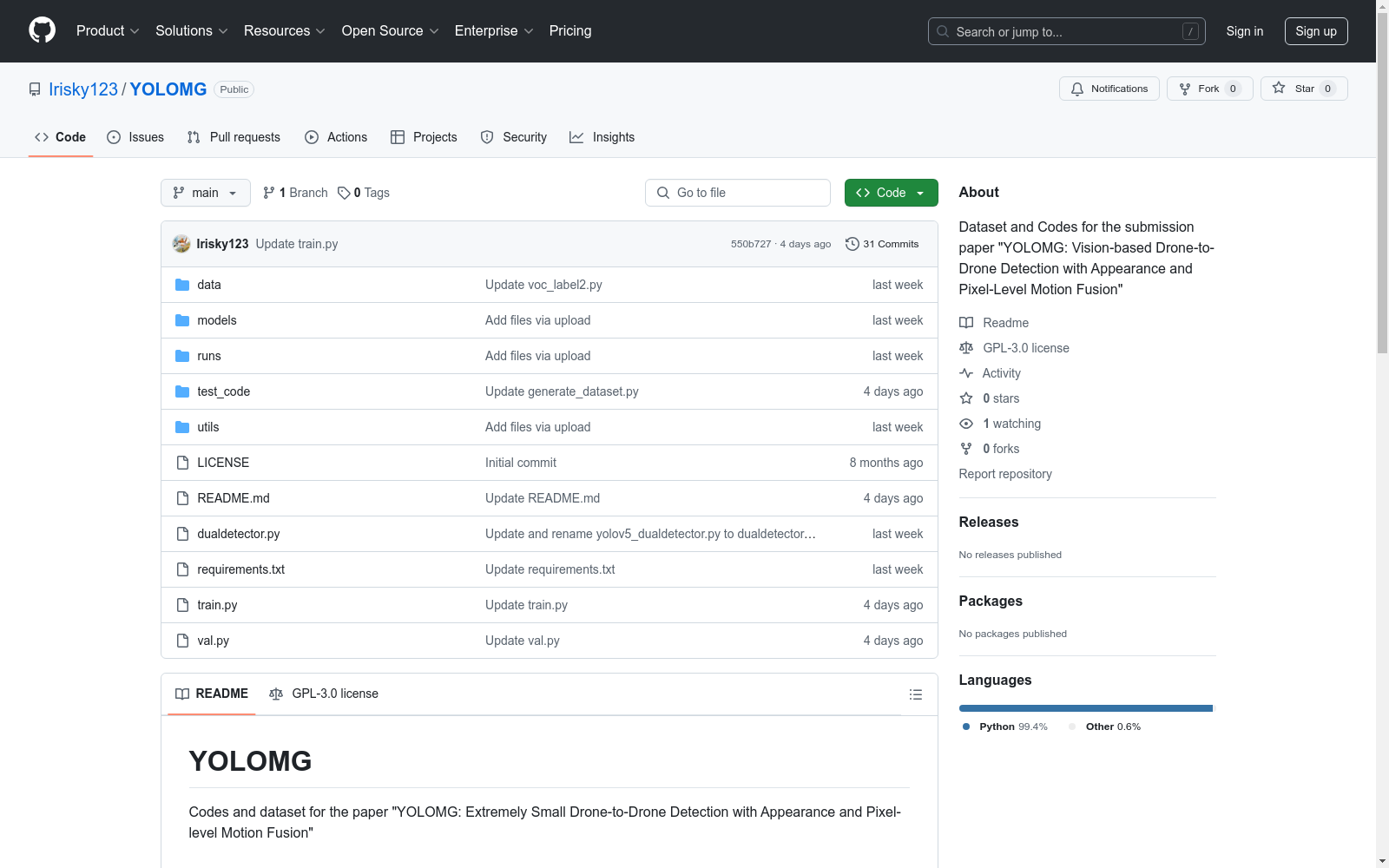Click the Pricing link
The image size is (1389, 868).
tap(570, 30)
